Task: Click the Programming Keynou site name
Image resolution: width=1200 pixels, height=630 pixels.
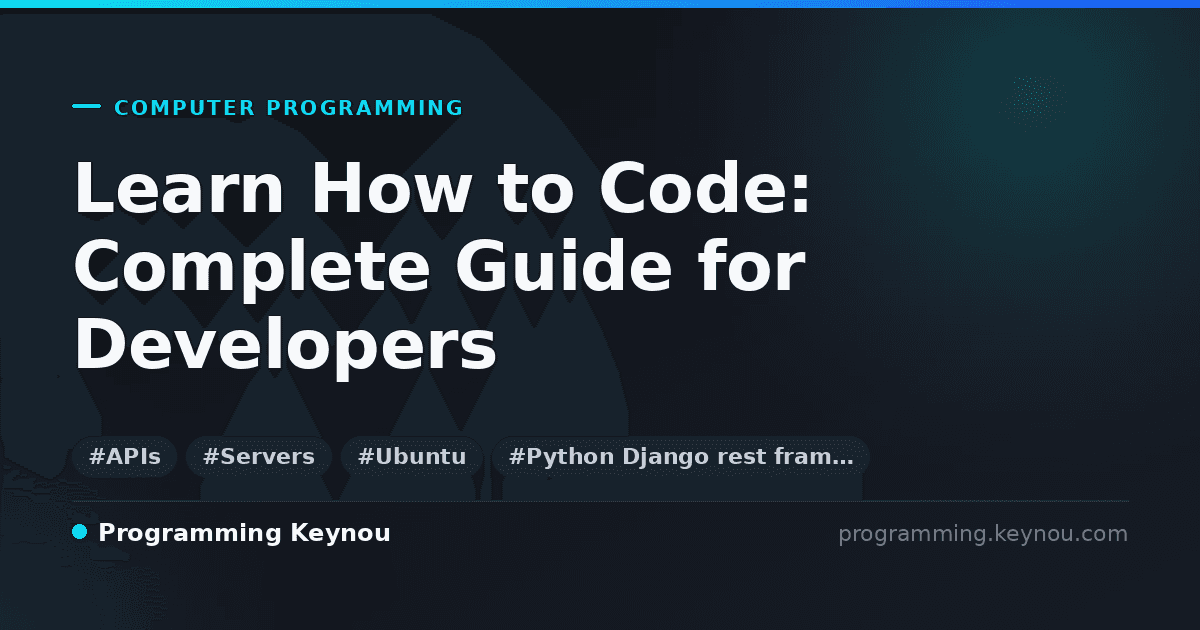Action: (x=244, y=534)
